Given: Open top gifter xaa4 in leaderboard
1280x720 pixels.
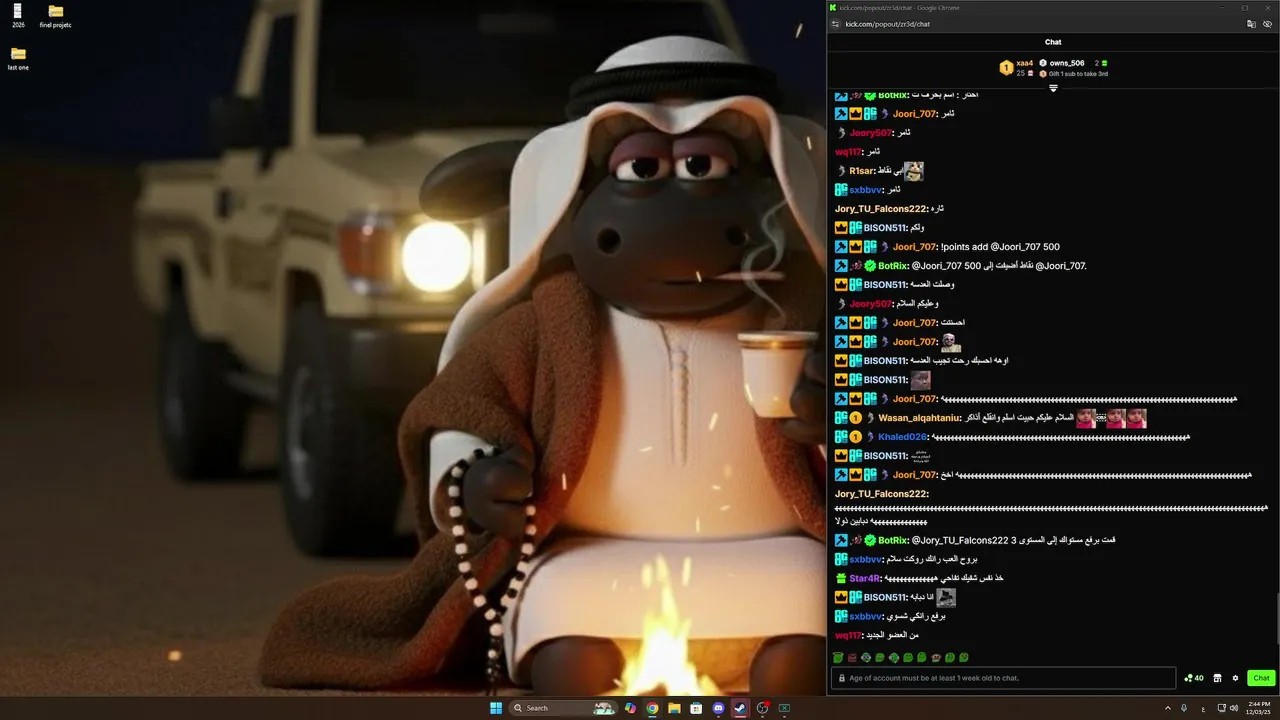Looking at the screenshot, I should click(x=1024, y=63).
